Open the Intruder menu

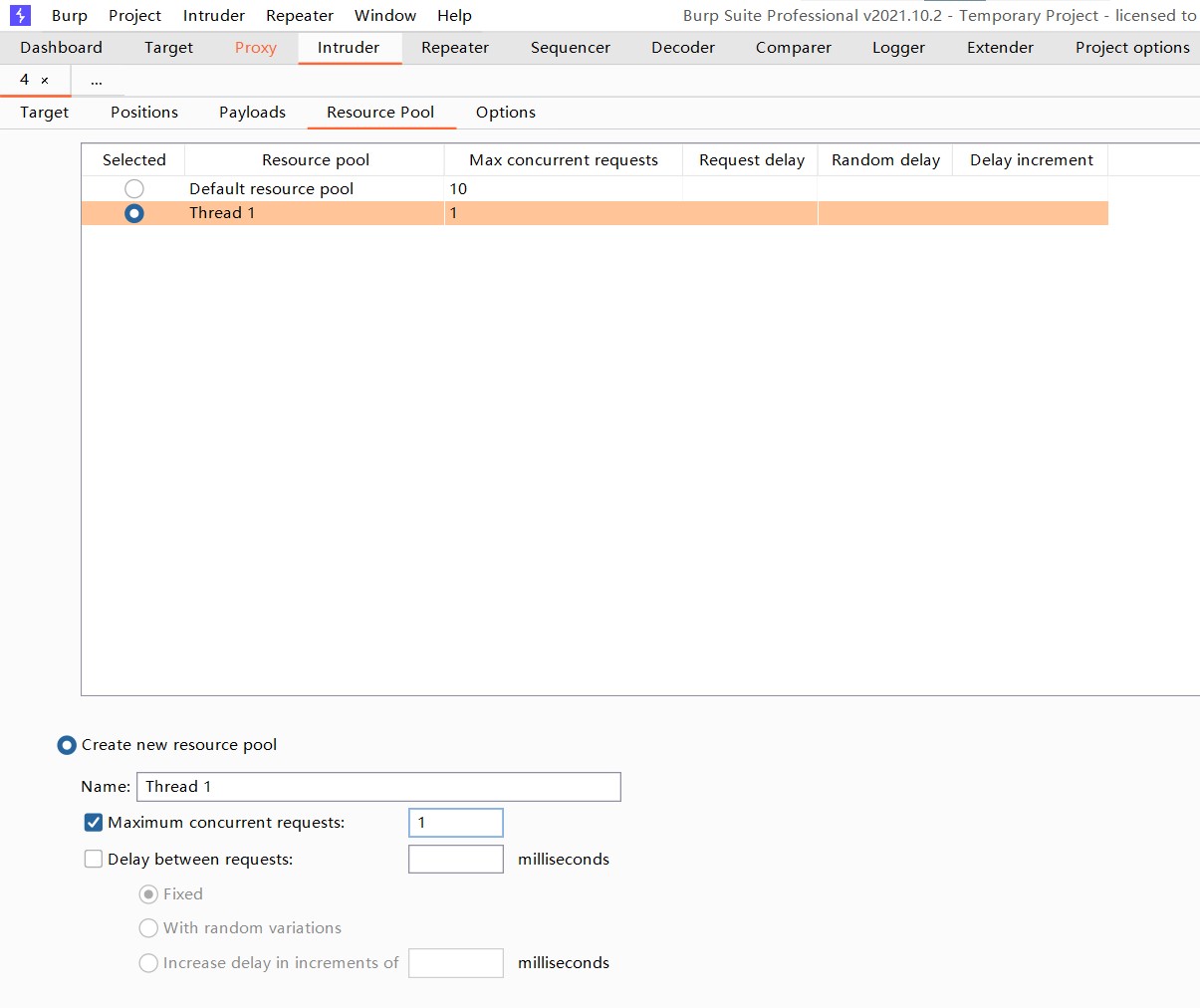point(214,16)
